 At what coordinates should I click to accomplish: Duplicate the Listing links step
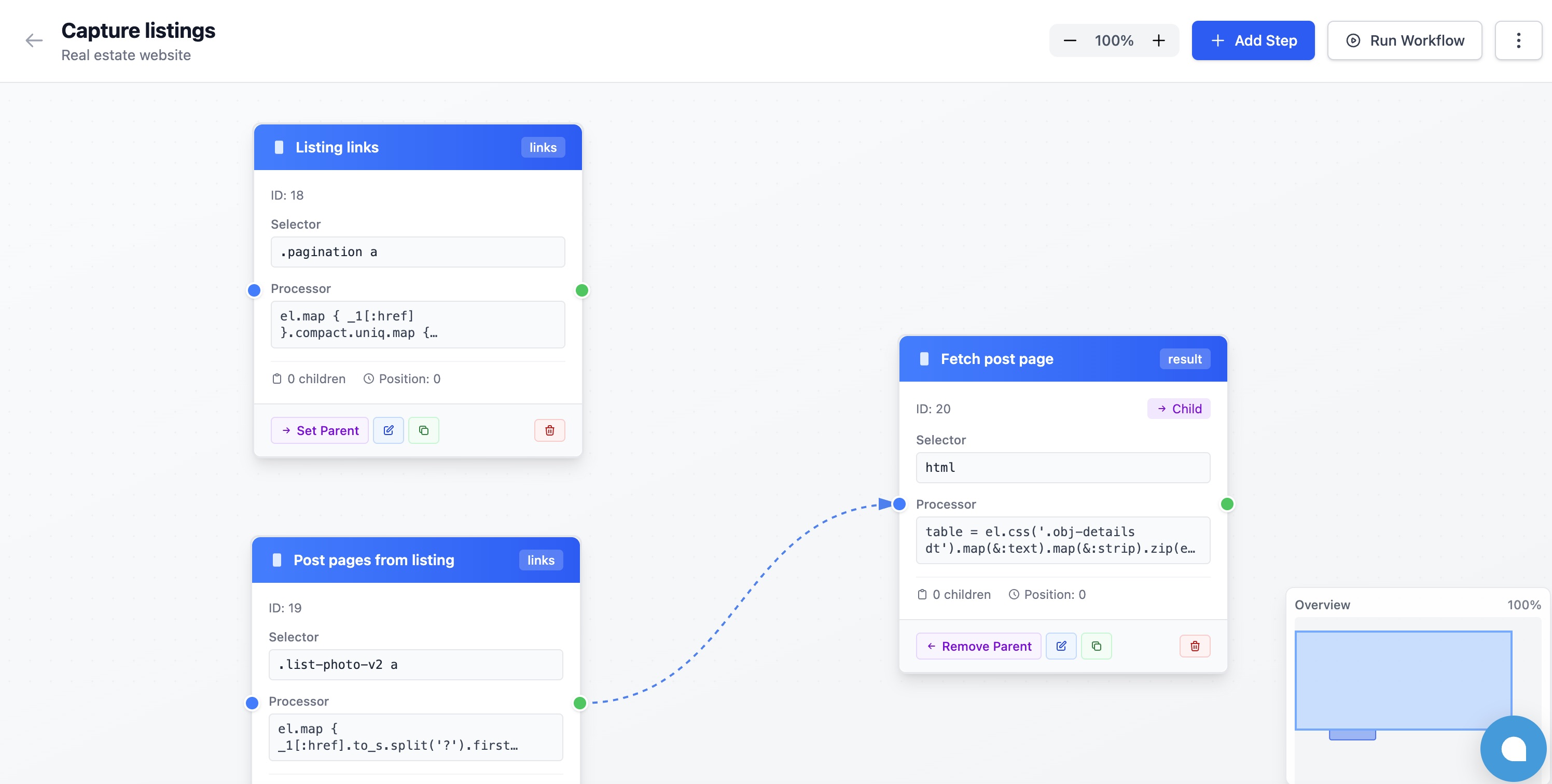tap(424, 430)
